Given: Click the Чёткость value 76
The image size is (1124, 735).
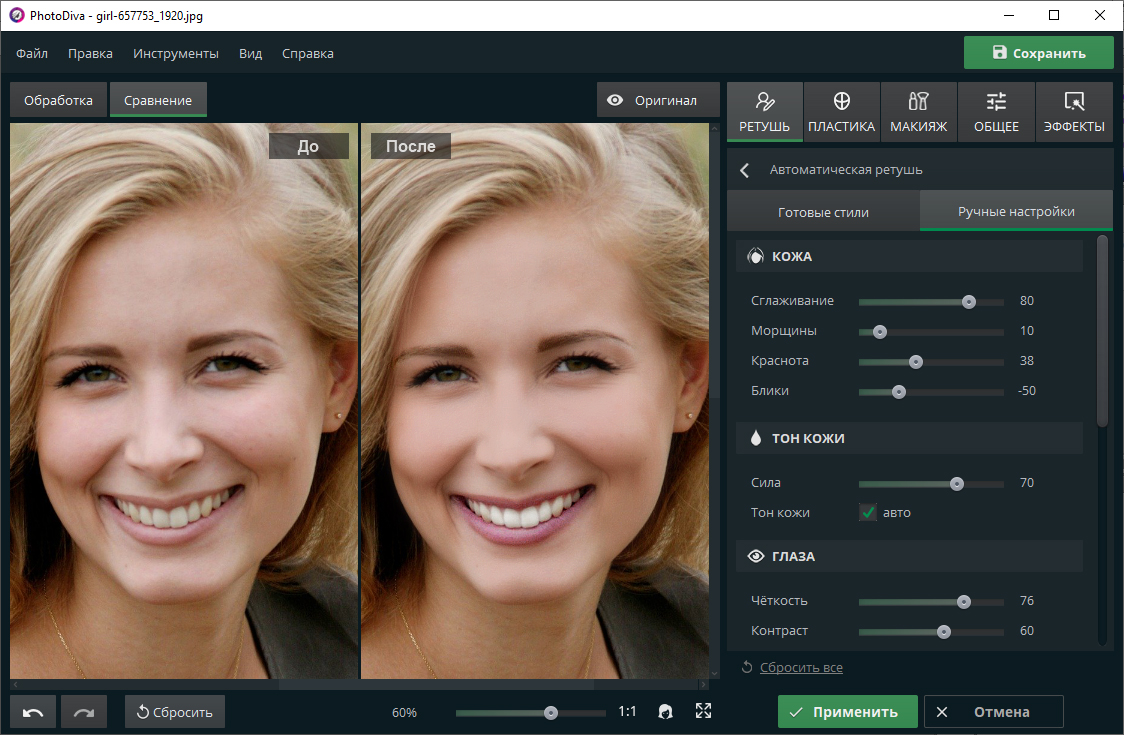Looking at the screenshot, I should pos(1027,600).
